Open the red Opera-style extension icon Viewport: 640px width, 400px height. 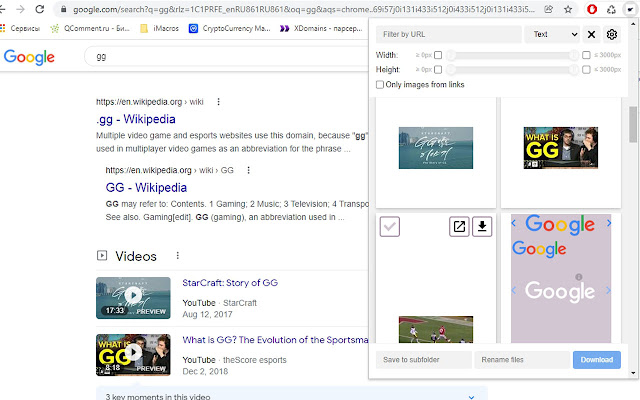click(592, 9)
